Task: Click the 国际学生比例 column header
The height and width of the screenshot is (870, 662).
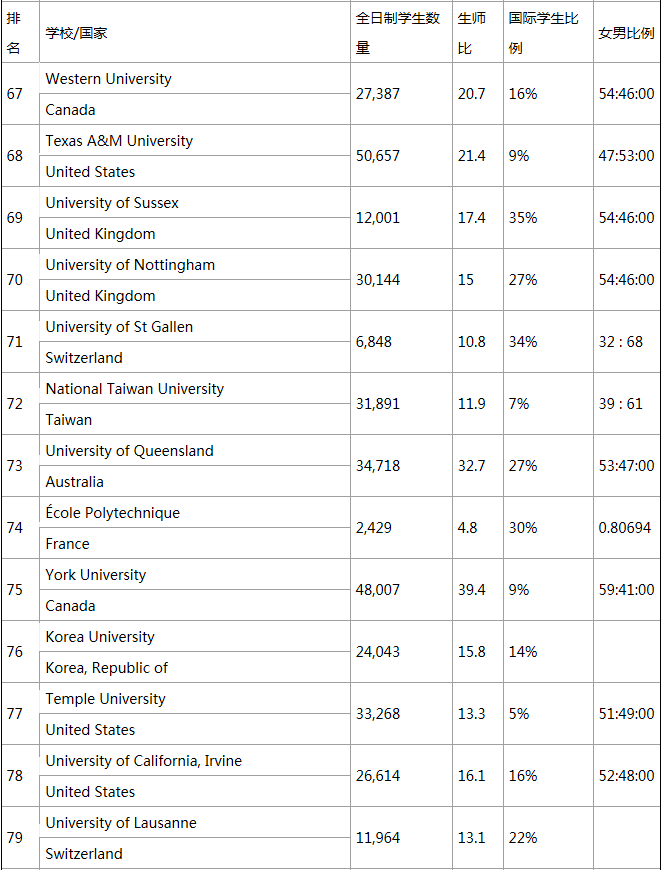Action: tap(543, 33)
